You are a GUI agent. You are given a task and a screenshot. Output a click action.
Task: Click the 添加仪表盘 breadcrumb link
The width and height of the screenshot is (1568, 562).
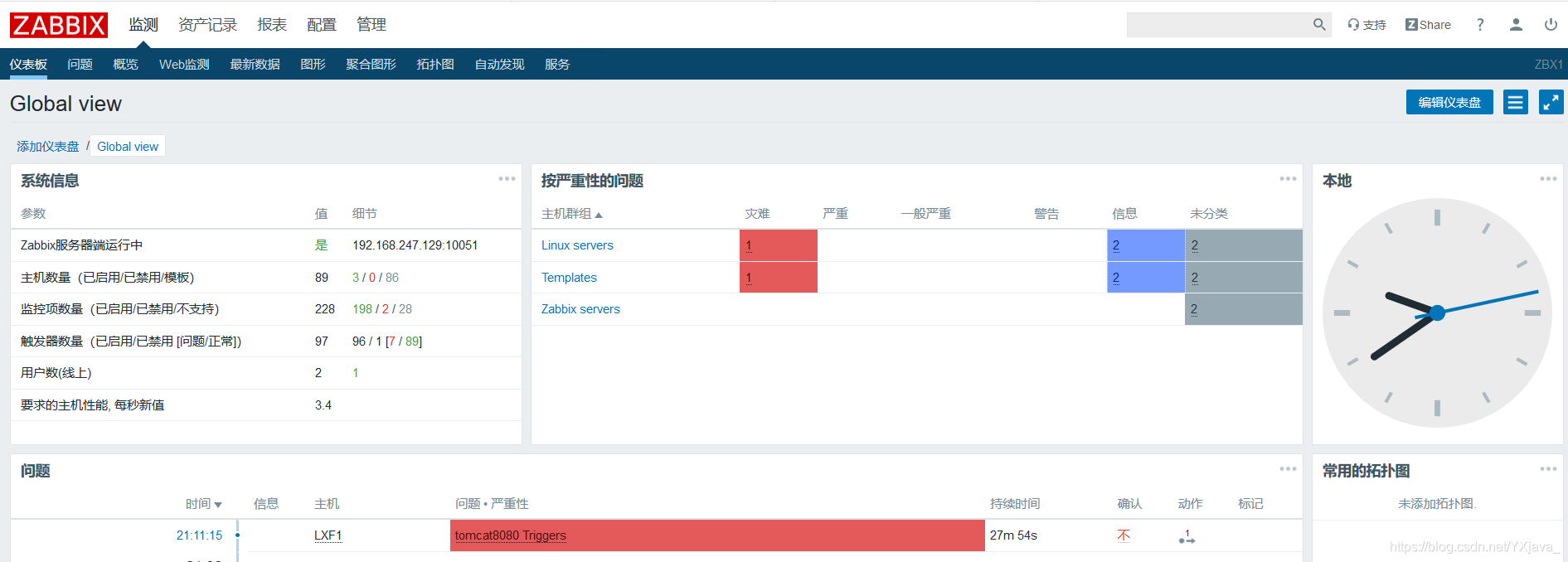48,146
